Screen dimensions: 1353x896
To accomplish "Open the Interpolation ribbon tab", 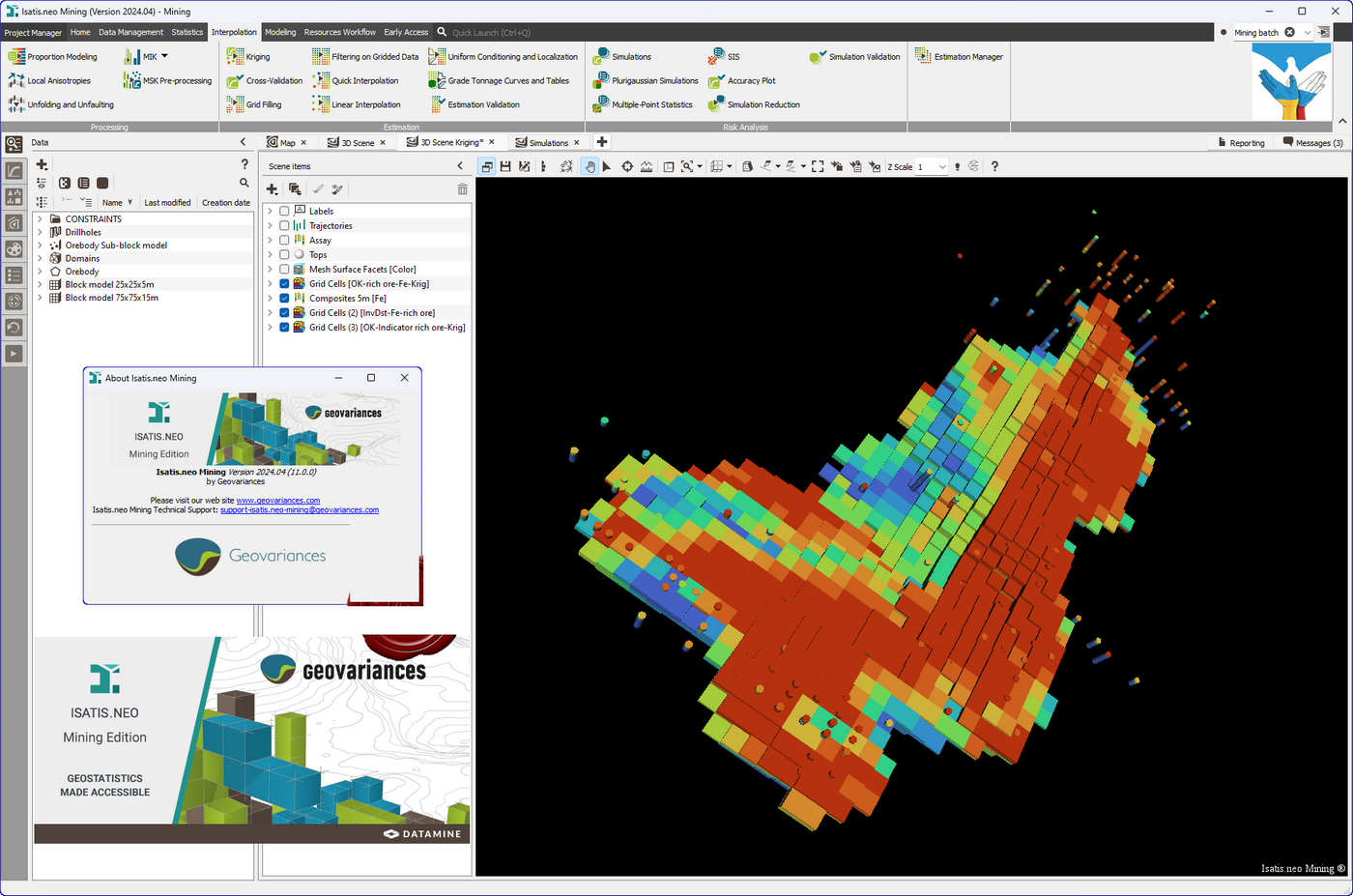I will point(234,32).
